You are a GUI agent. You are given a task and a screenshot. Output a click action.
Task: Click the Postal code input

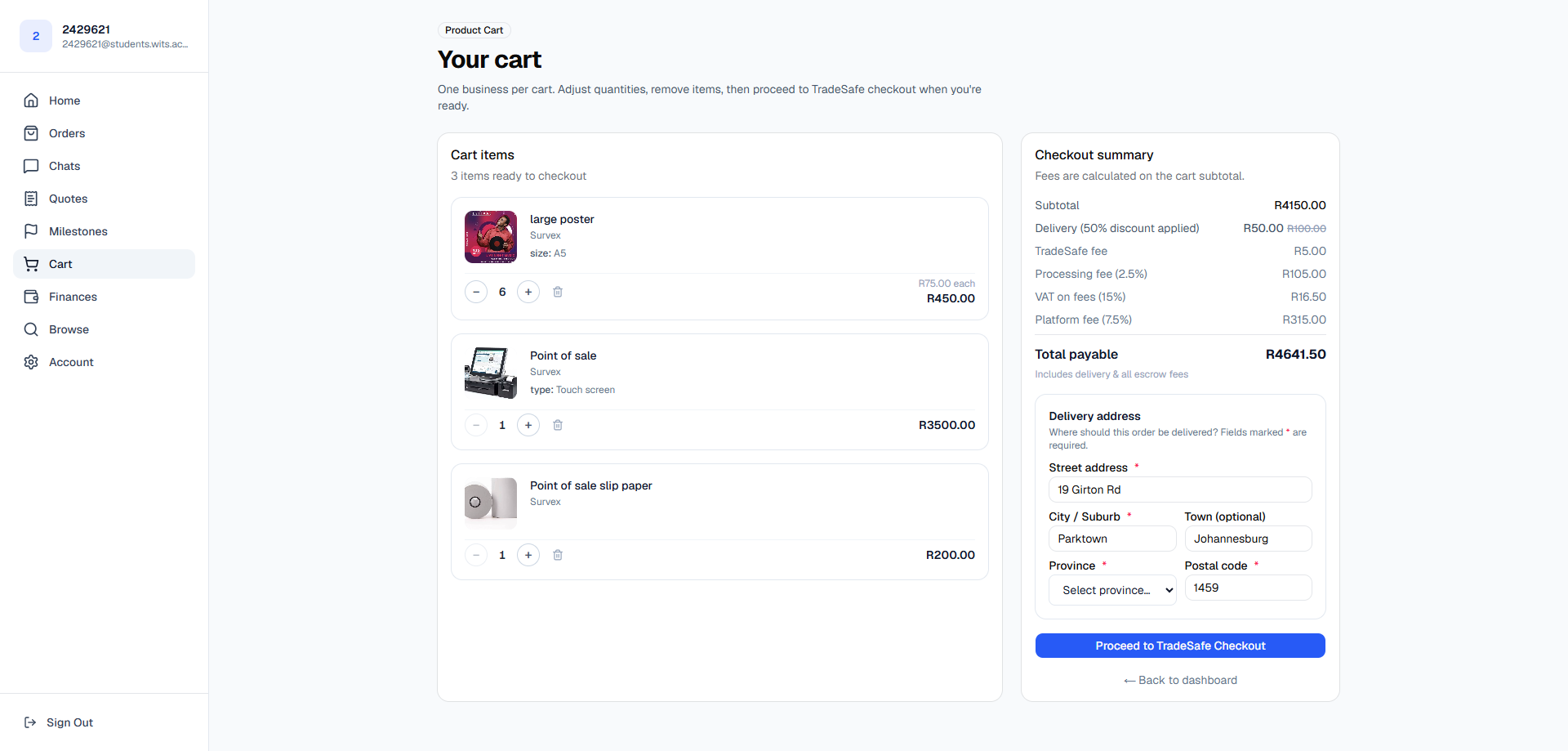tap(1248, 588)
